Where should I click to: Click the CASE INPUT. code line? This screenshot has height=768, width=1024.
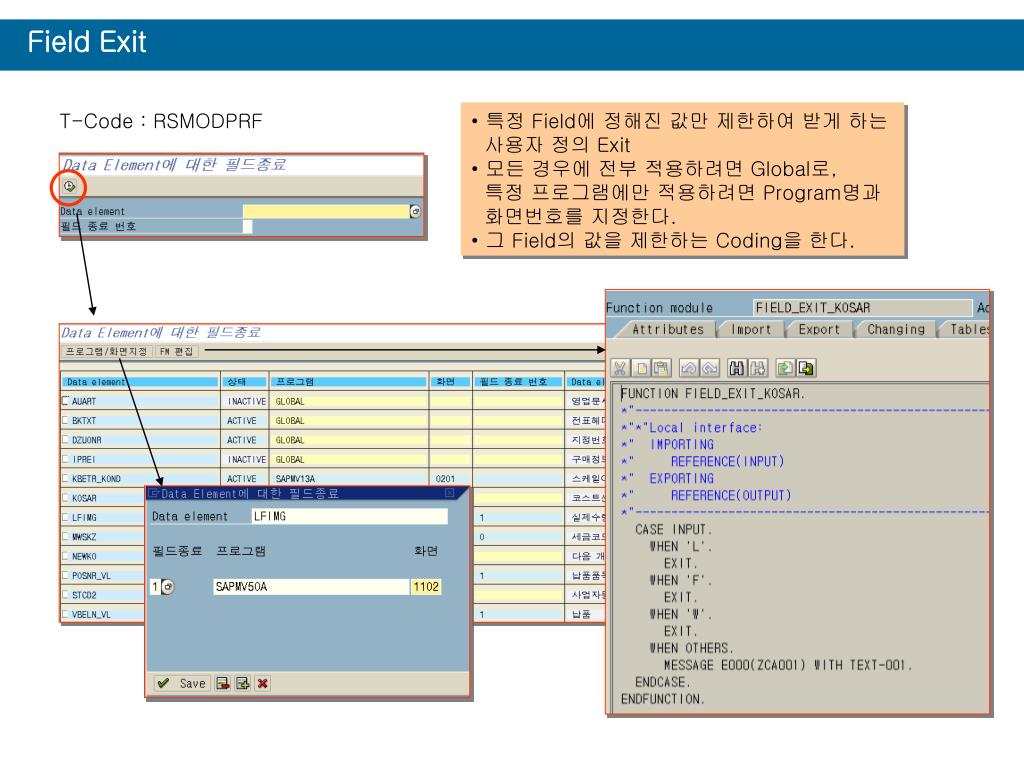(673, 530)
